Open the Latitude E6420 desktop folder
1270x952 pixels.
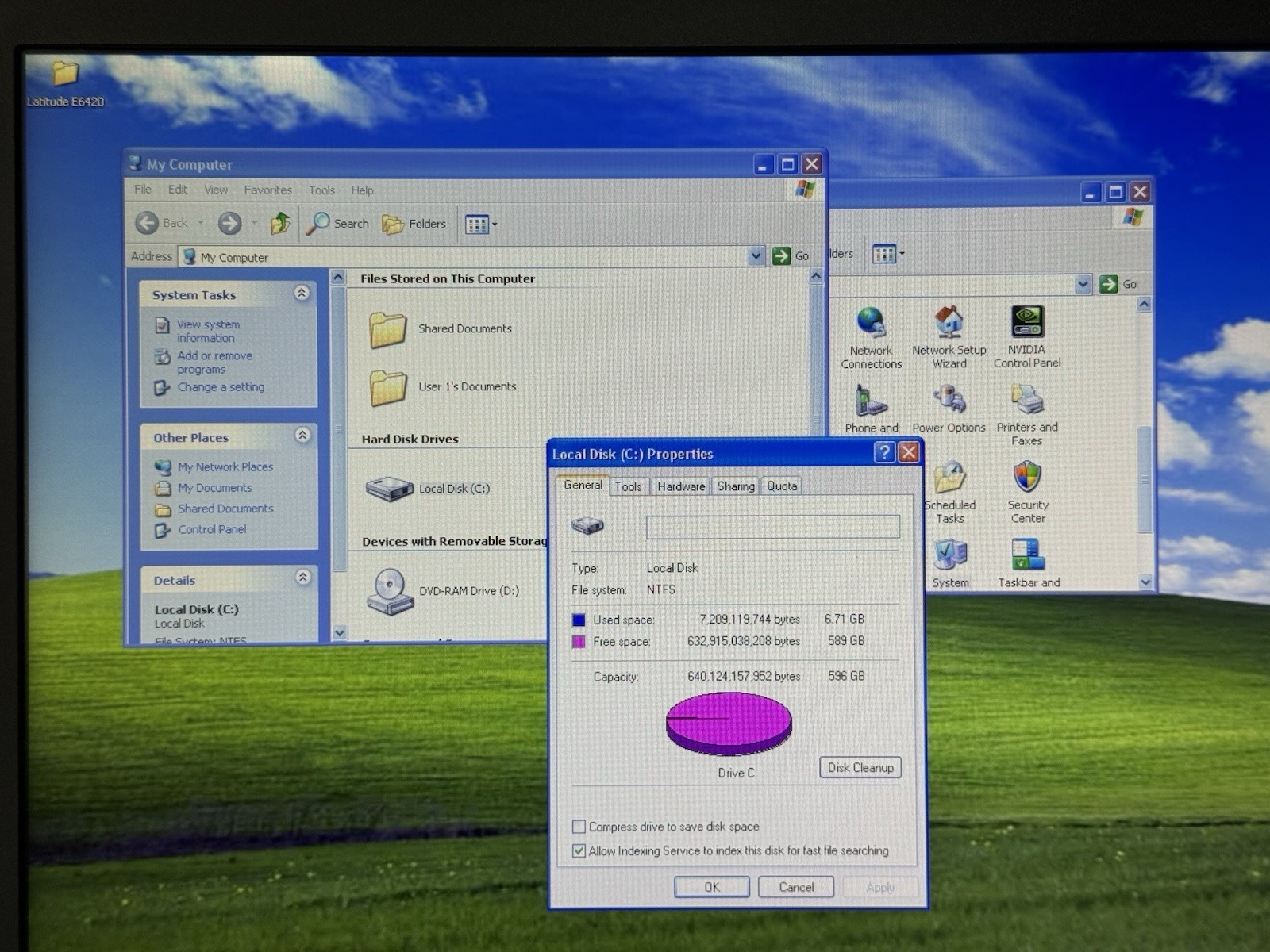click(x=65, y=83)
